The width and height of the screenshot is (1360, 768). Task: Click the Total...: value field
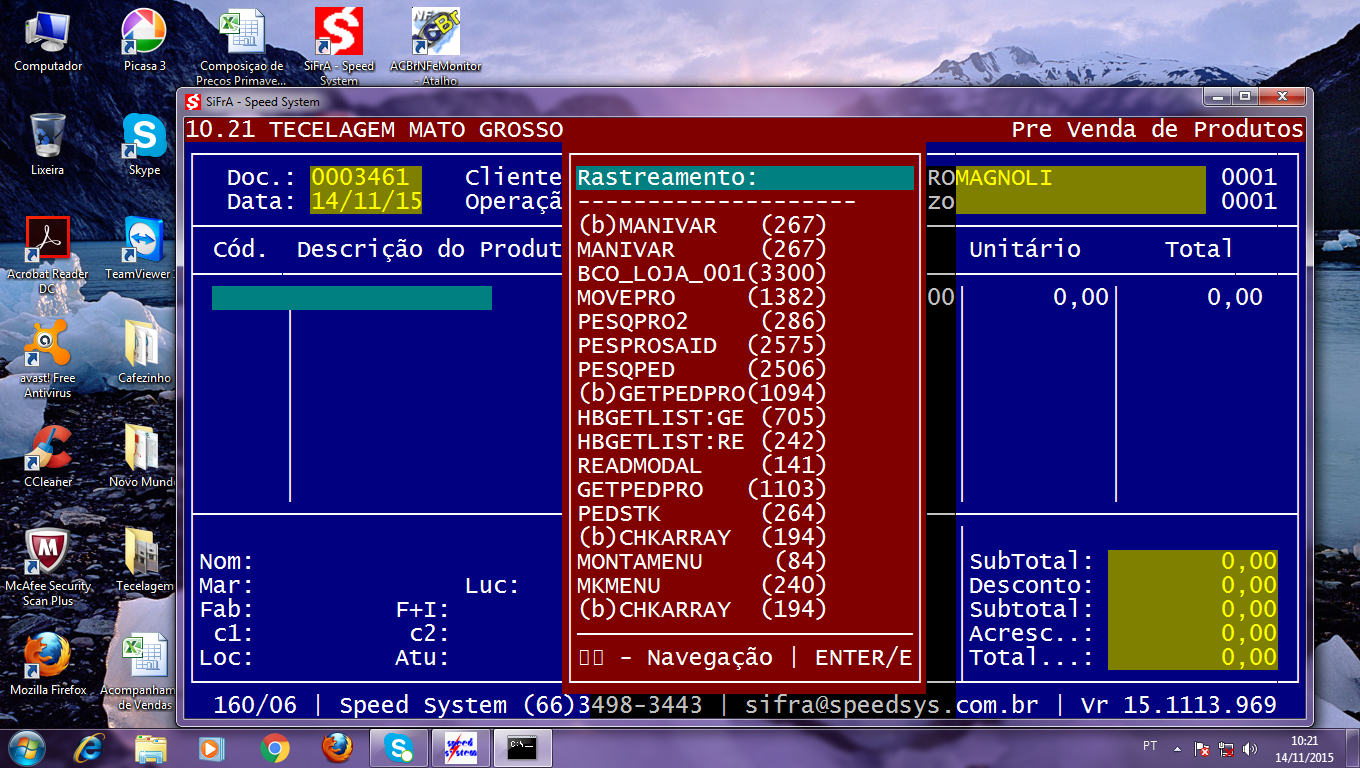[1193, 658]
